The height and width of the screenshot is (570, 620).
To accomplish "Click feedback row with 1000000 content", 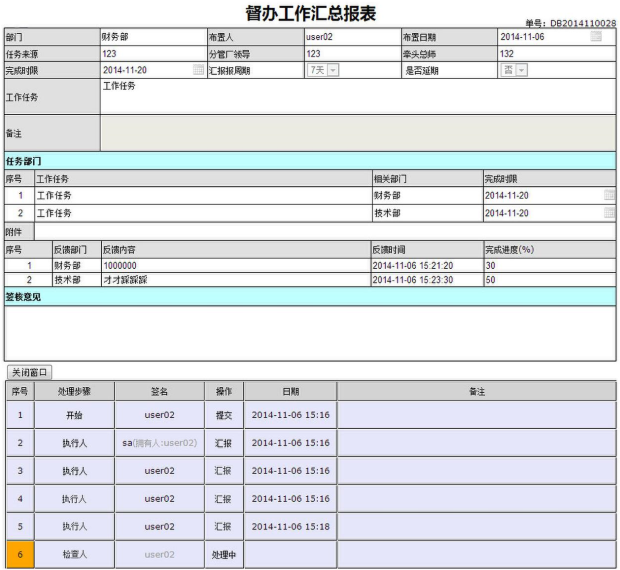I will [235, 267].
